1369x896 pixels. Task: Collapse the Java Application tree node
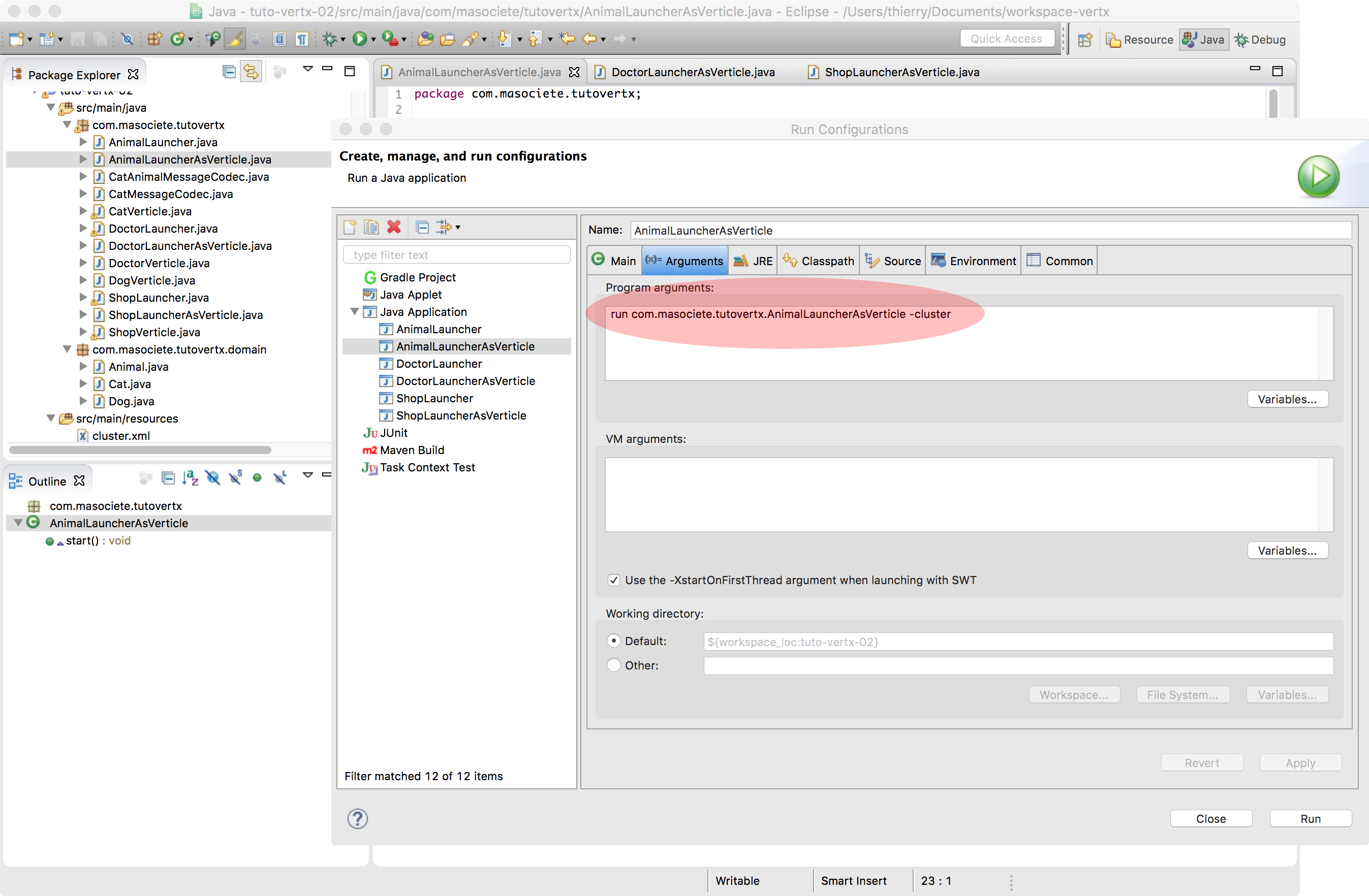pyautogui.click(x=354, y=312)
